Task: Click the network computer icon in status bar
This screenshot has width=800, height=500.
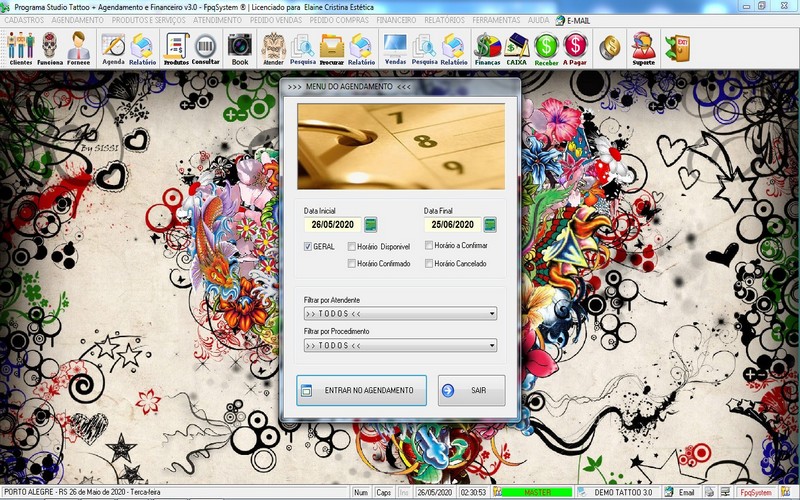Action: (725, 492)
